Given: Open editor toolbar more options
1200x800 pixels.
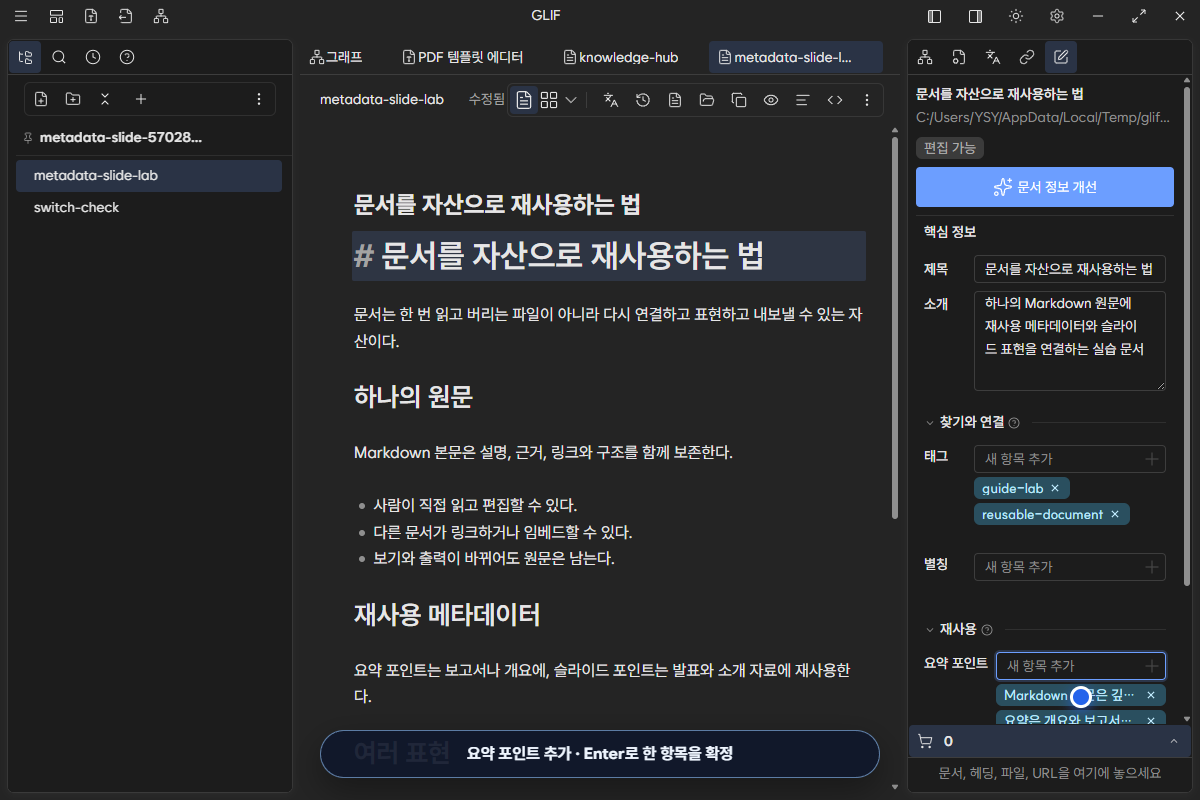Looking at the screenshot, I should coord(867,100).
